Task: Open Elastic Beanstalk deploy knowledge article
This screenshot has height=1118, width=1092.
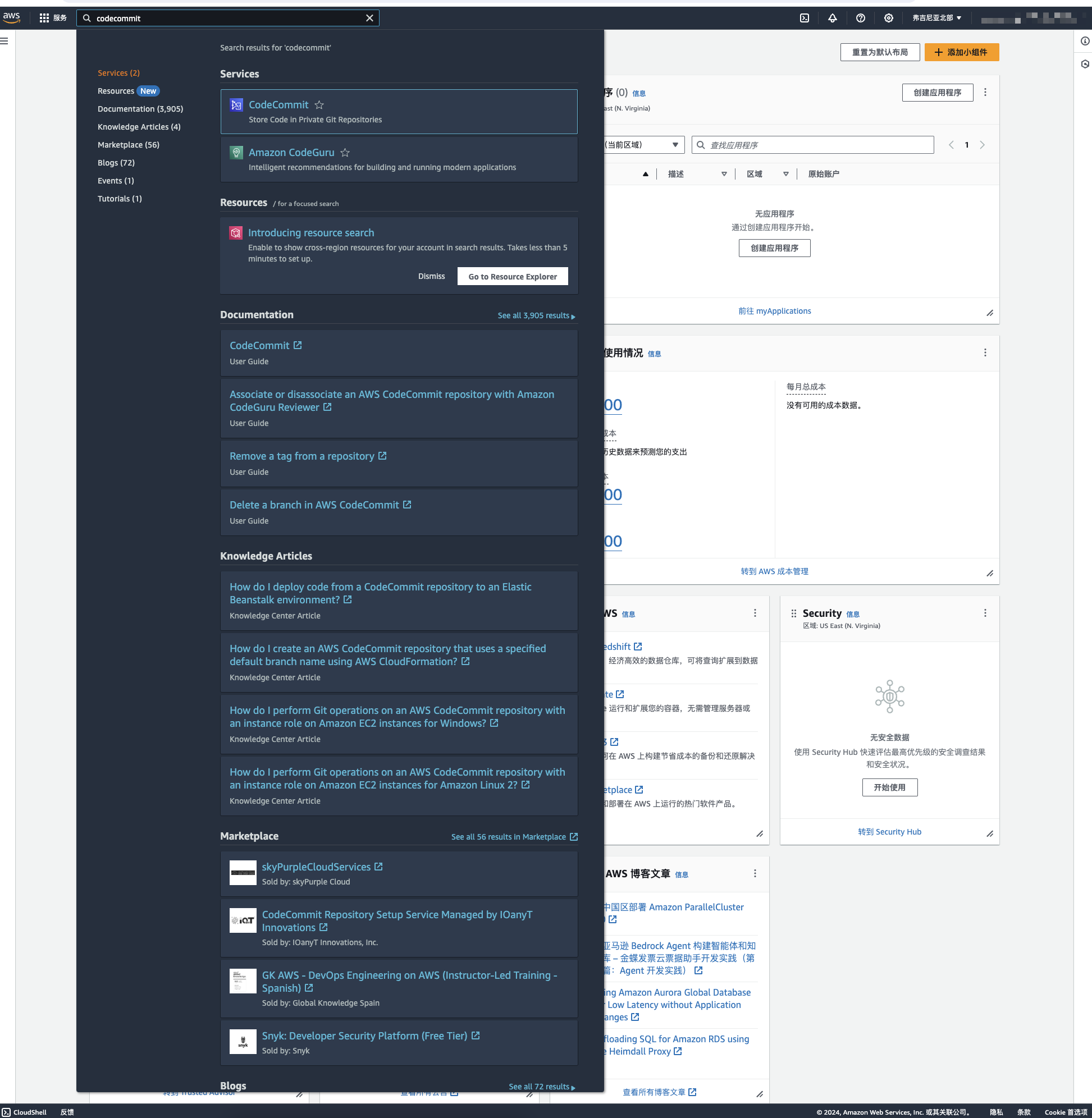Action: click(x=380, y=593)
